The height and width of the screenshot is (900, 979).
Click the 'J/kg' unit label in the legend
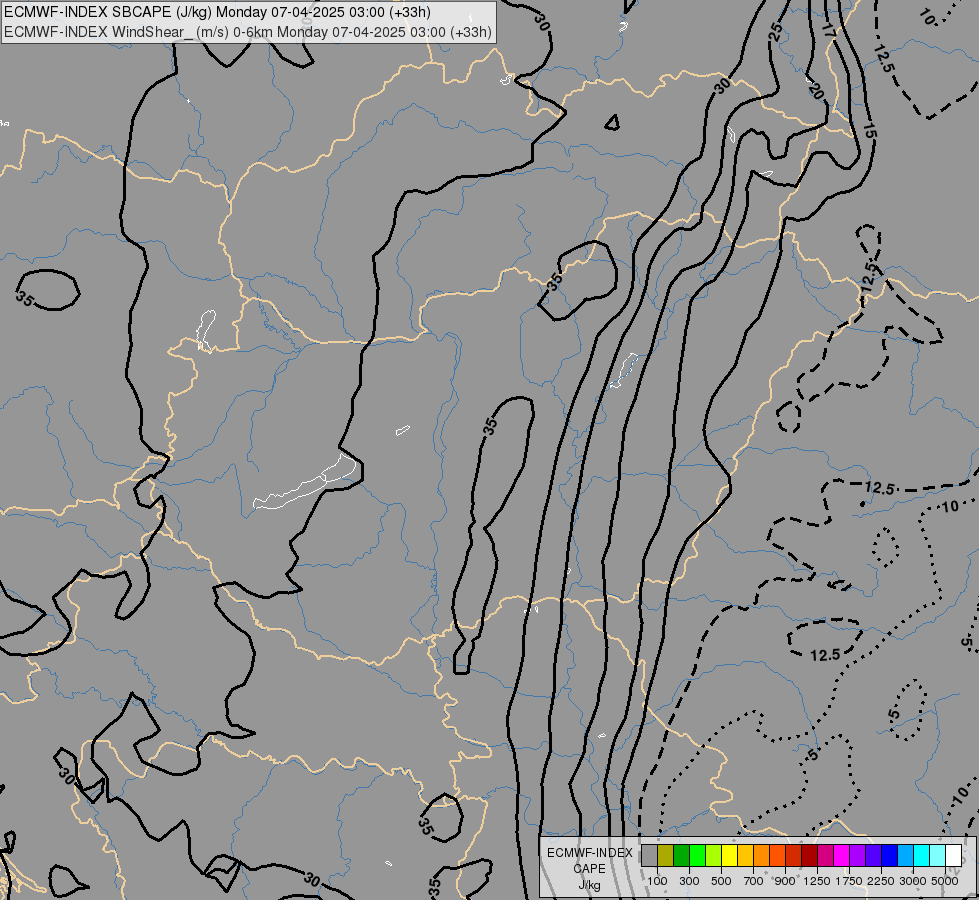589,886
